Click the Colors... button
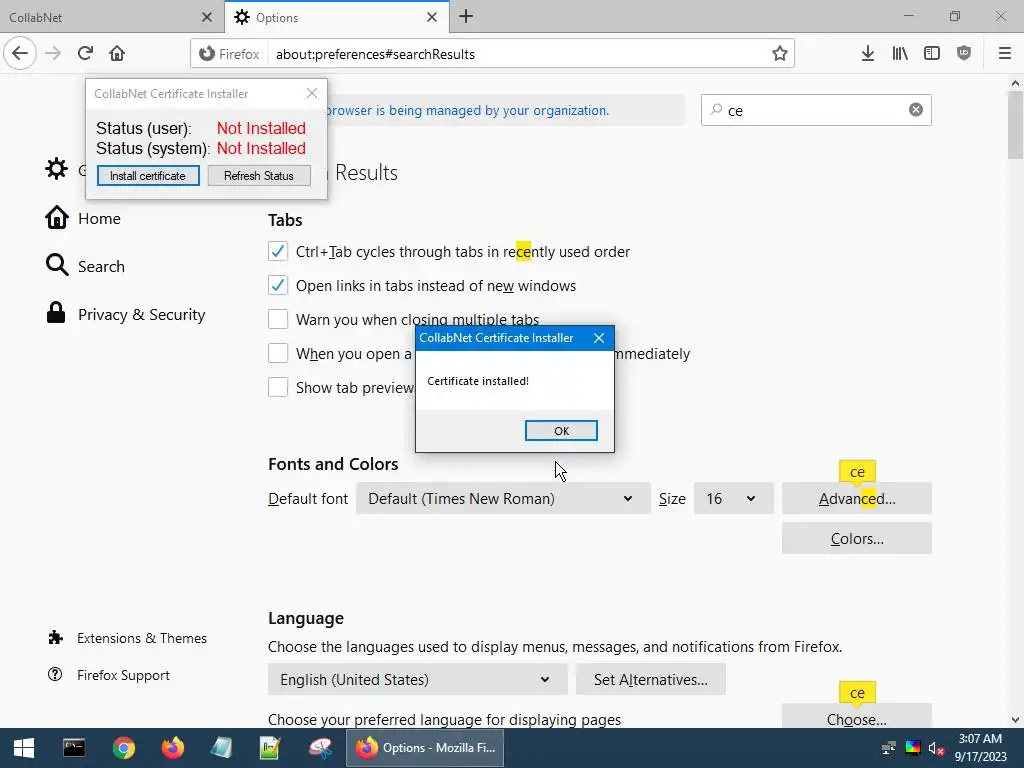Viewport: 1024px width, 768px height. (857, 539)
